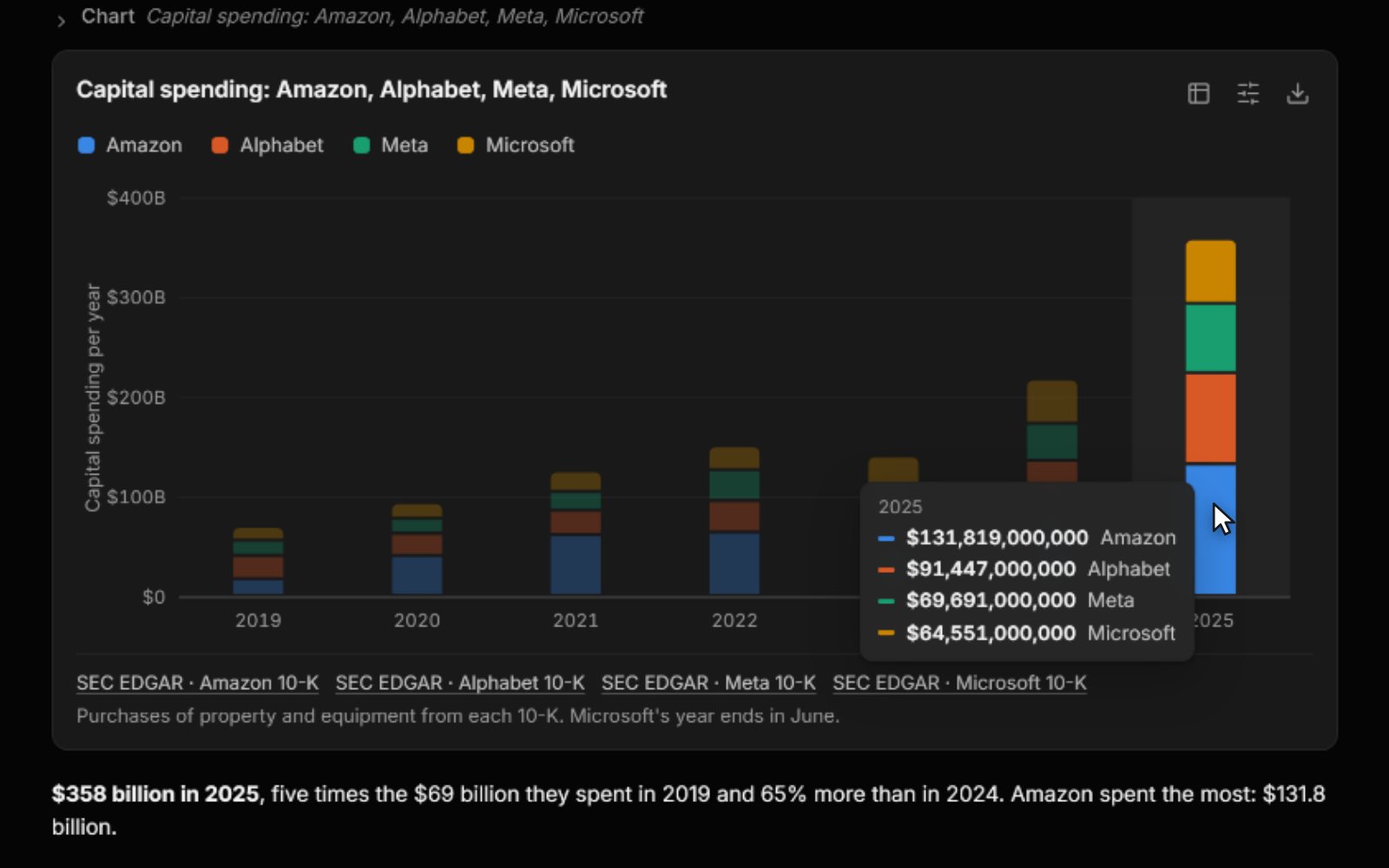
Task: Click the $300B y-axis label
Action: pyautogui.click(x=135, y=298)
